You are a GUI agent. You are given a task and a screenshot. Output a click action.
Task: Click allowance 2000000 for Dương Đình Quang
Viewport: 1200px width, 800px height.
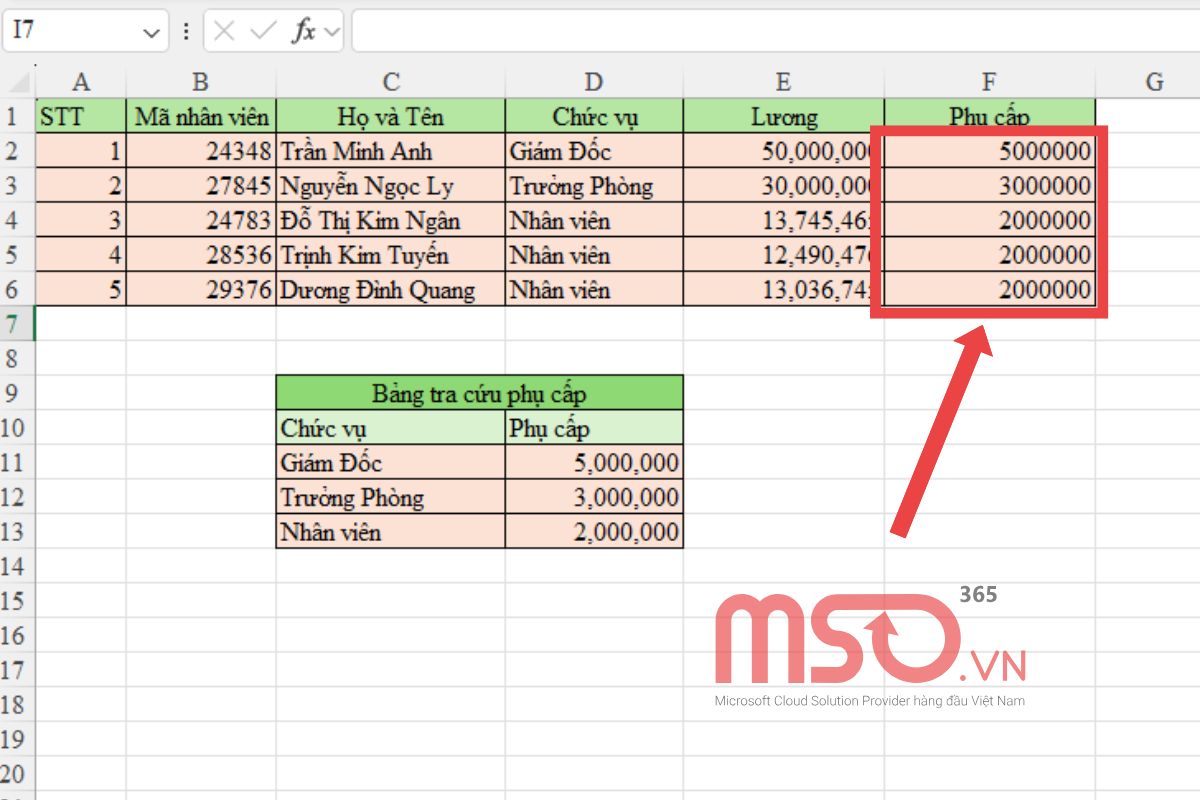coord(990,289)
